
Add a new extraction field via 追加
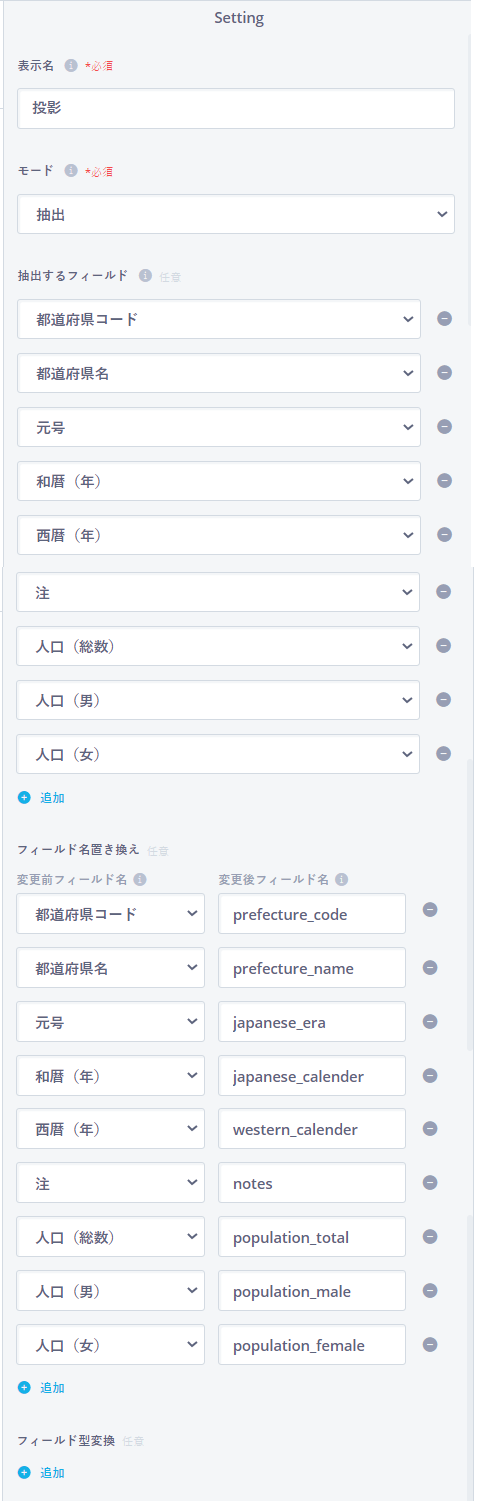41,798
